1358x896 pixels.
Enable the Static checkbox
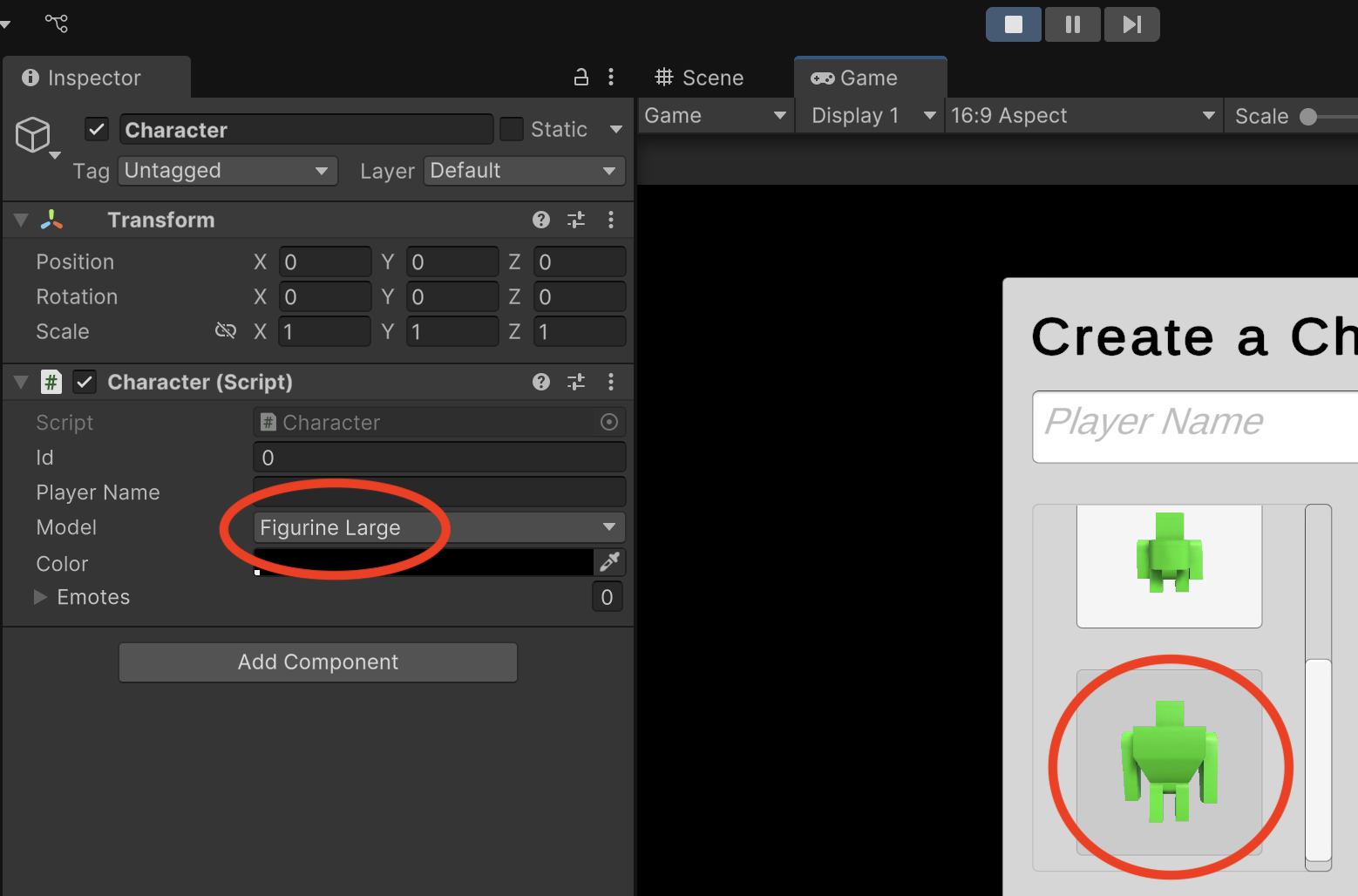[x=512, y=130]
